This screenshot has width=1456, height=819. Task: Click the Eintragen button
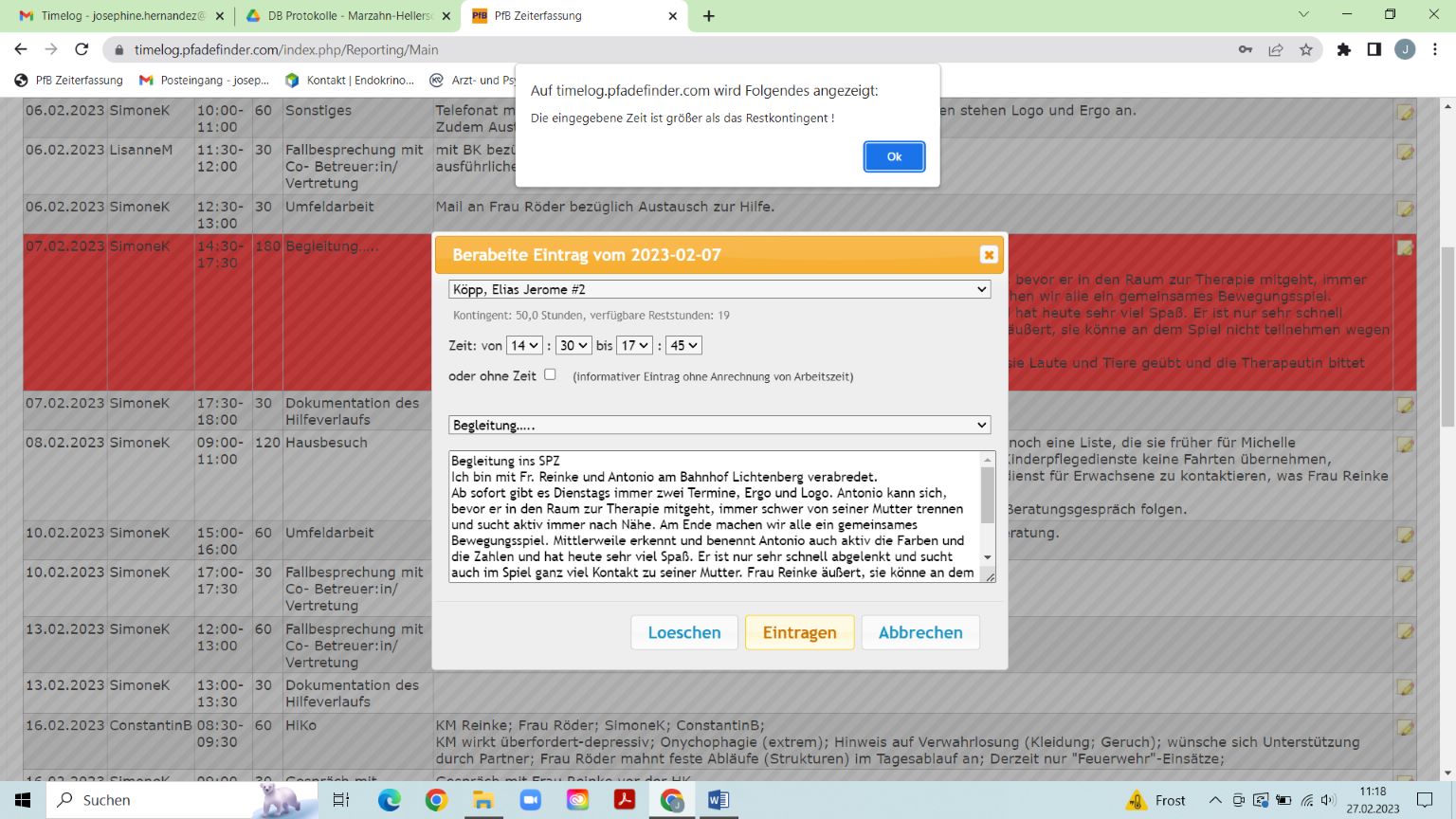tap(799, 632)
